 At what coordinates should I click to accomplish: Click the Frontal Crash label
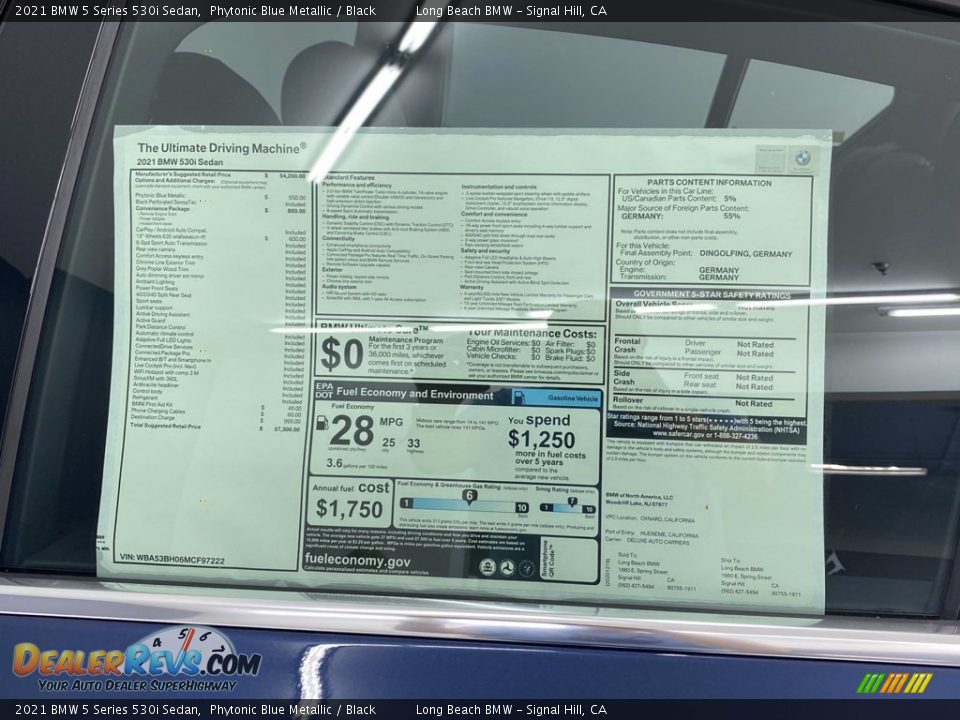point(627,345)
